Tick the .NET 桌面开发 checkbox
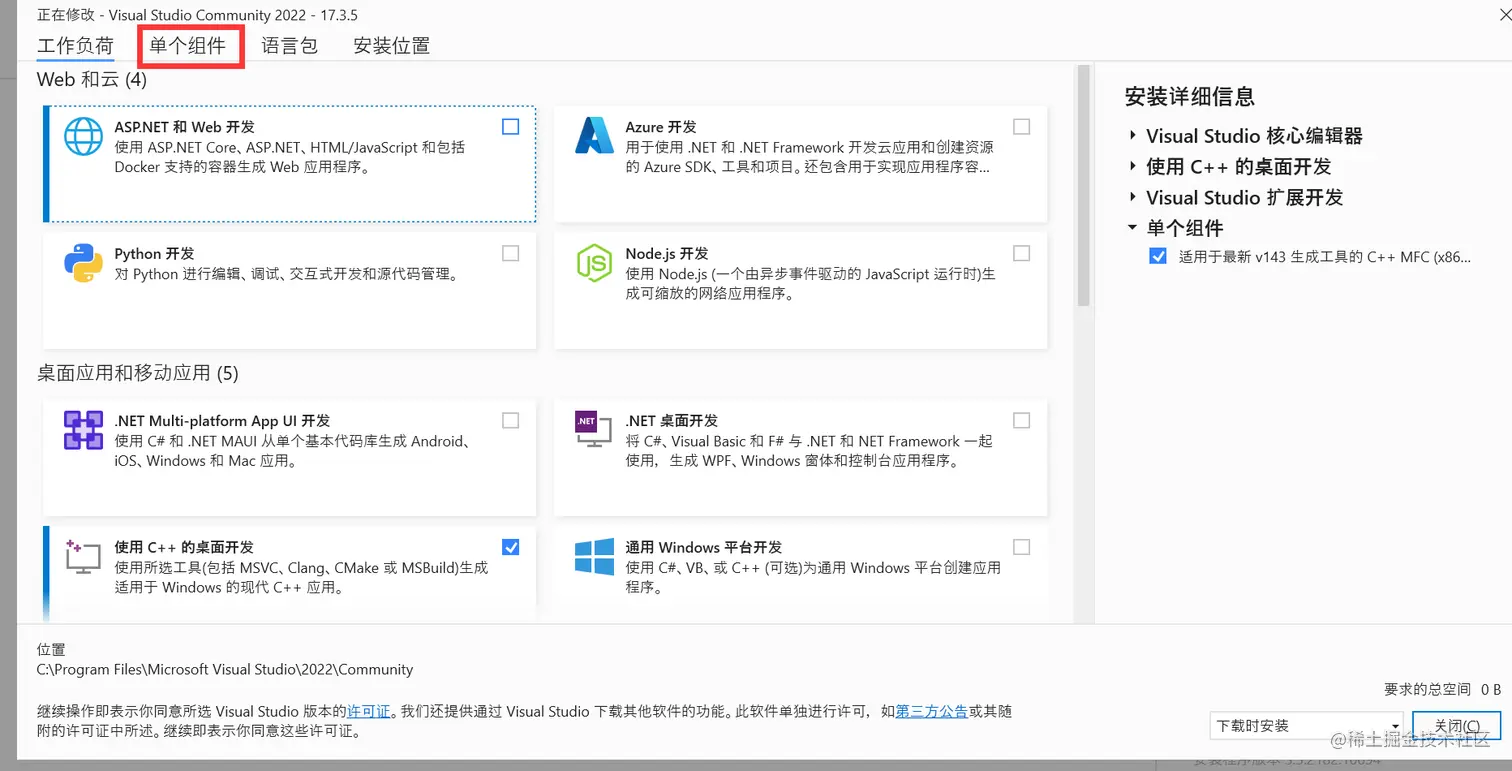The image size is (1512, 771). pos(1021,421)
